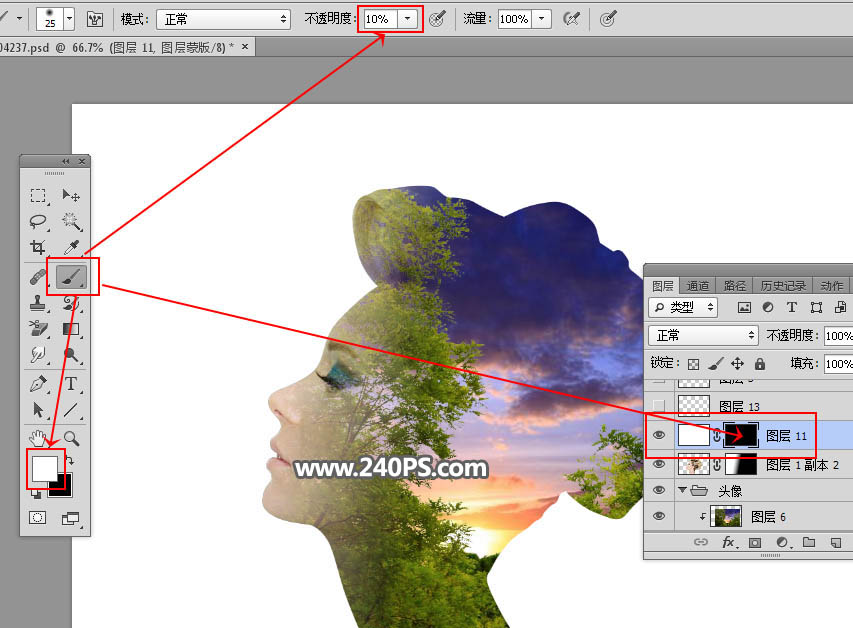Select the Pen tool
This screenshot has width=853, height=628.
point(38,384)
